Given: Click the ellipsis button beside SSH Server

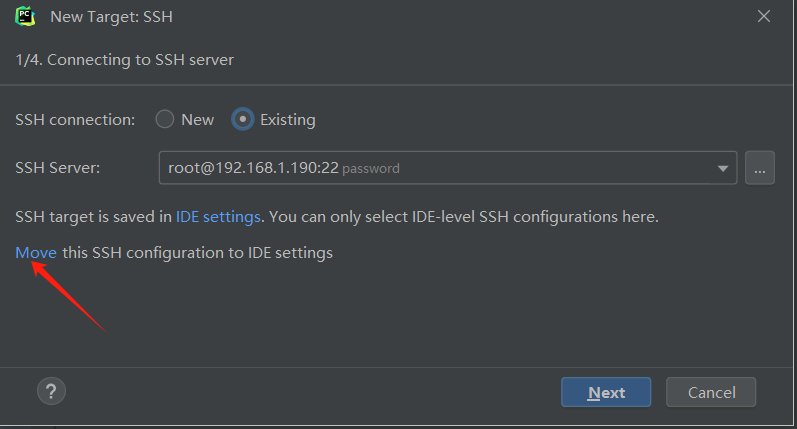Looking at the screenshot, I should point(760,168).
